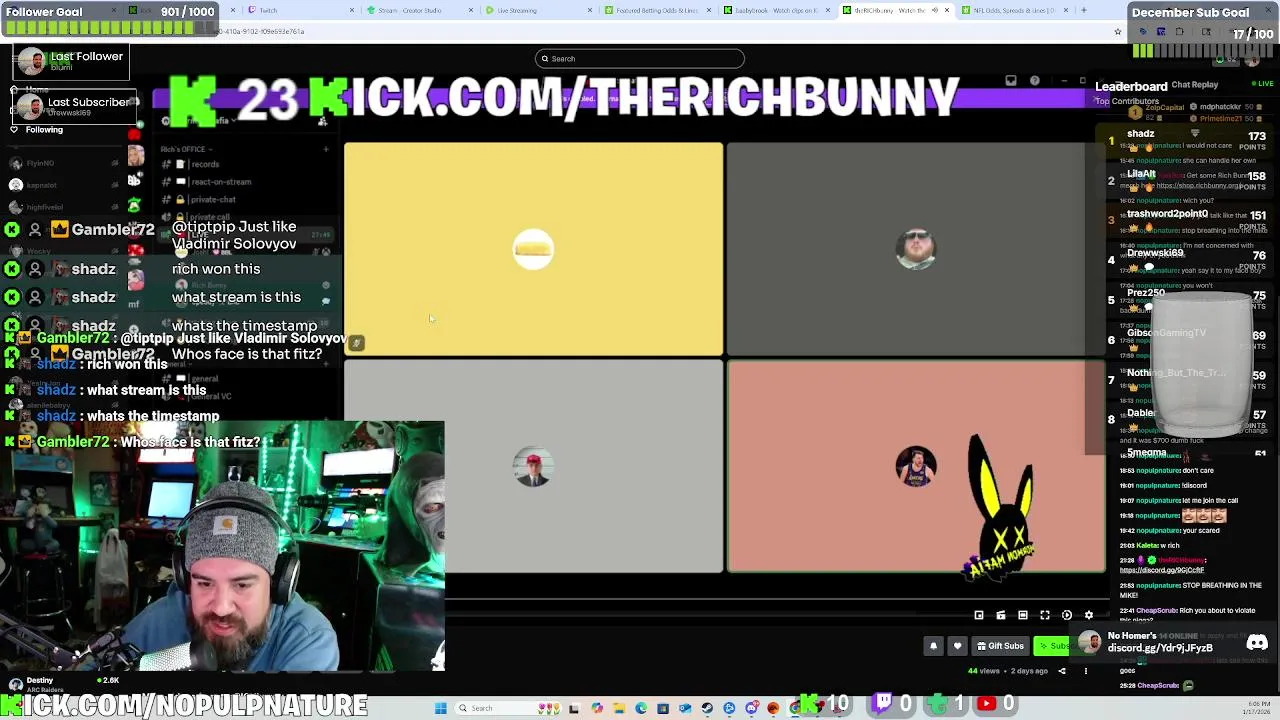Follow with the heart icon button
1280x720 pixels.
point(957,646)
